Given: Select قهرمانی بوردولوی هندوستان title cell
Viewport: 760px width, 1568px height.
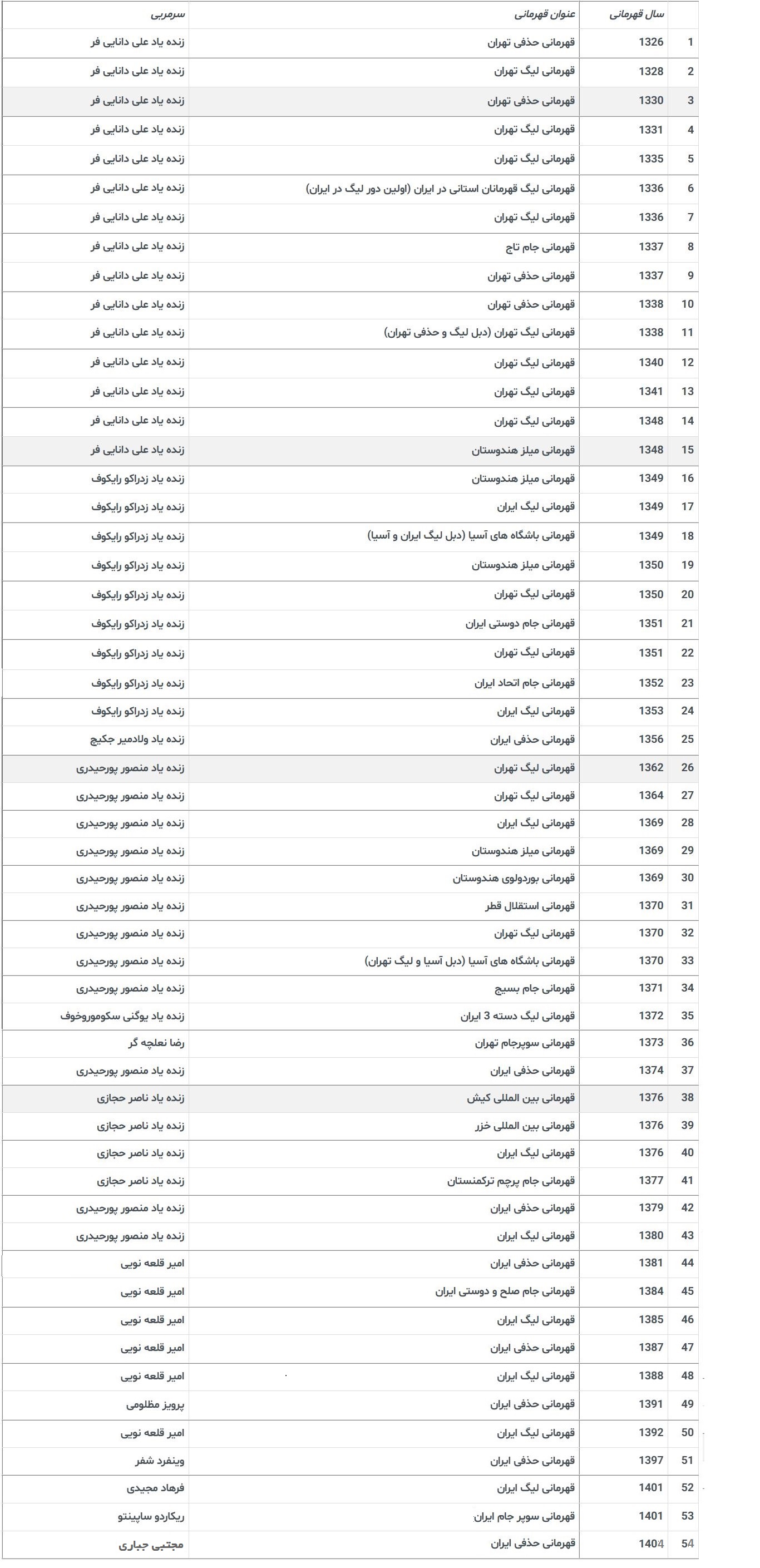Looking at the screenshot, I should pos(514,879).
